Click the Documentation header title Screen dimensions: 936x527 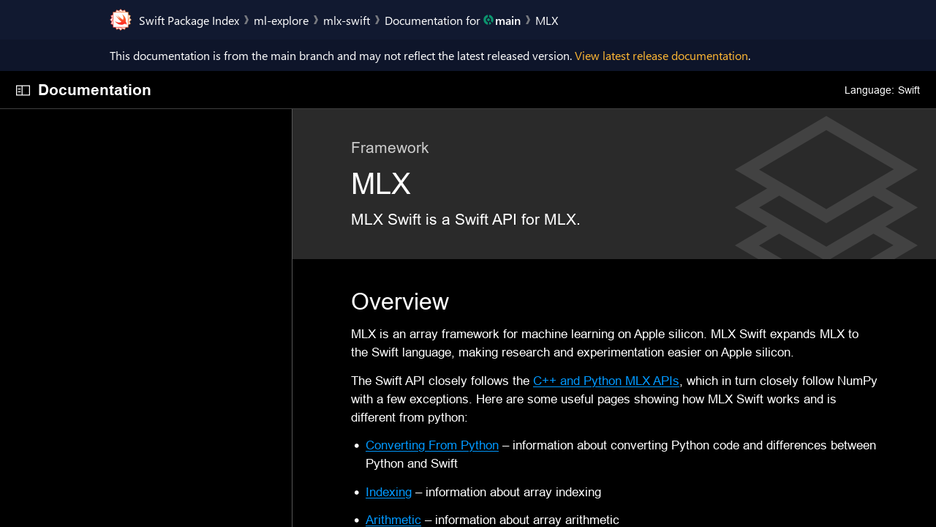coord(94,90)
